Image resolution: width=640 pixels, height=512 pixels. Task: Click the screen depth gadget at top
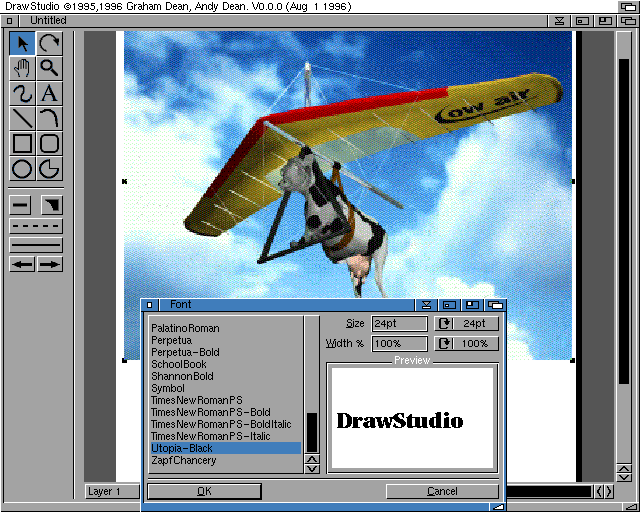click(628, 7)
